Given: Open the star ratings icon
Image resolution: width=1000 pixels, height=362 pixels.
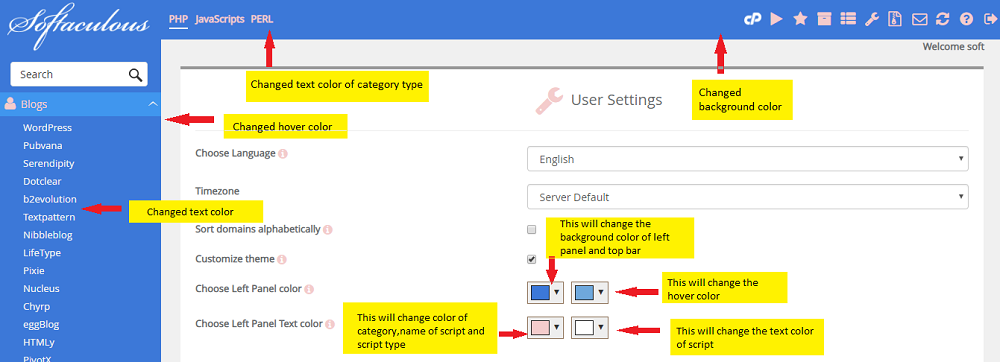Looking at the screenshot, I should click(800, 19).
